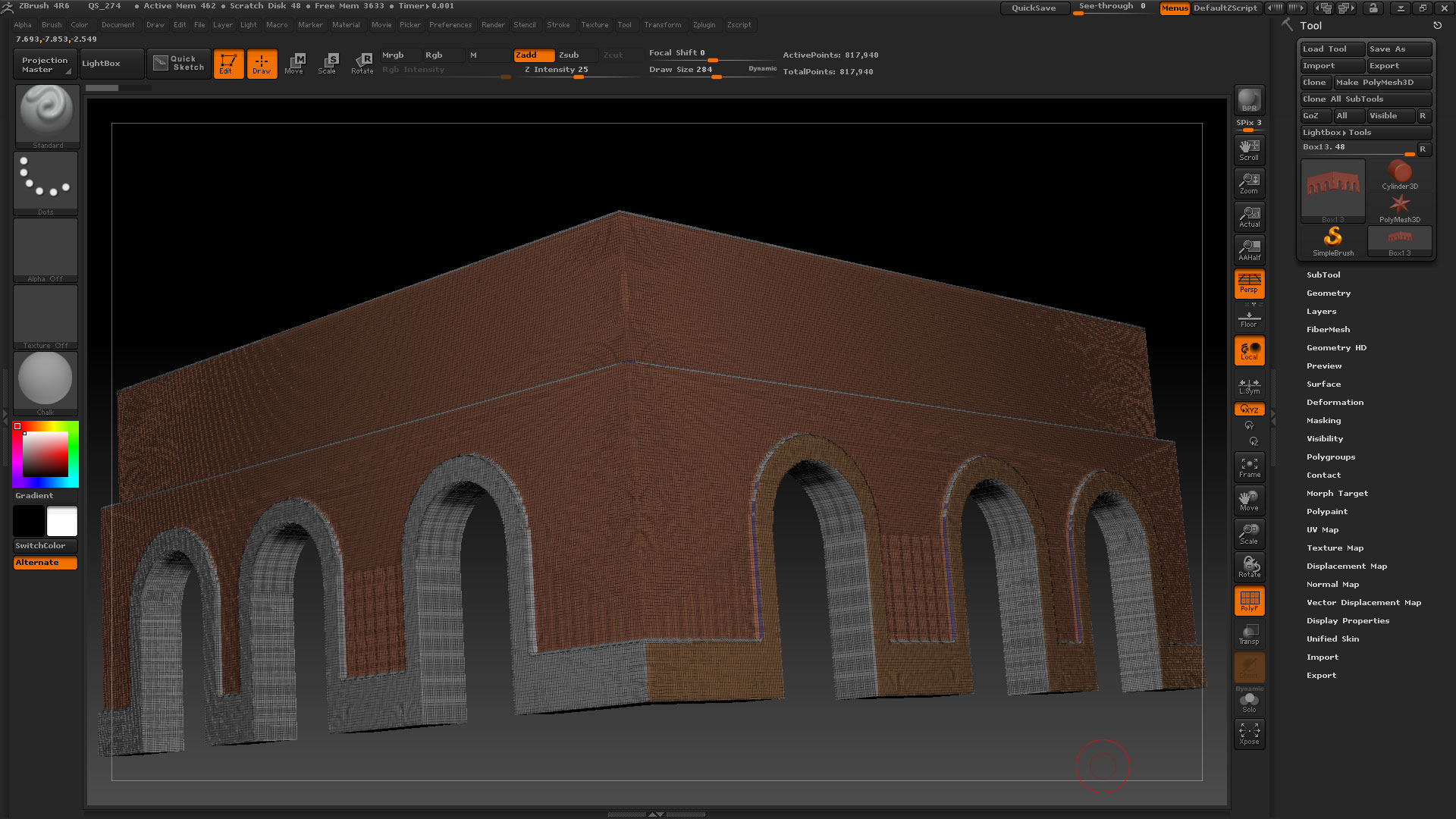Open the Preferences menu

[450, 25]
